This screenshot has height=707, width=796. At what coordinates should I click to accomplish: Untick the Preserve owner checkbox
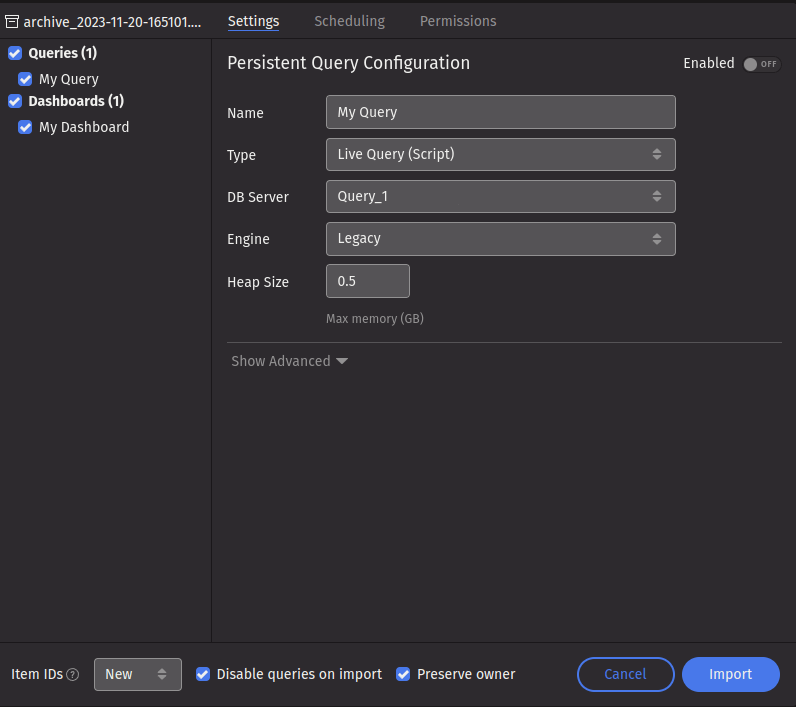[403, 674]
